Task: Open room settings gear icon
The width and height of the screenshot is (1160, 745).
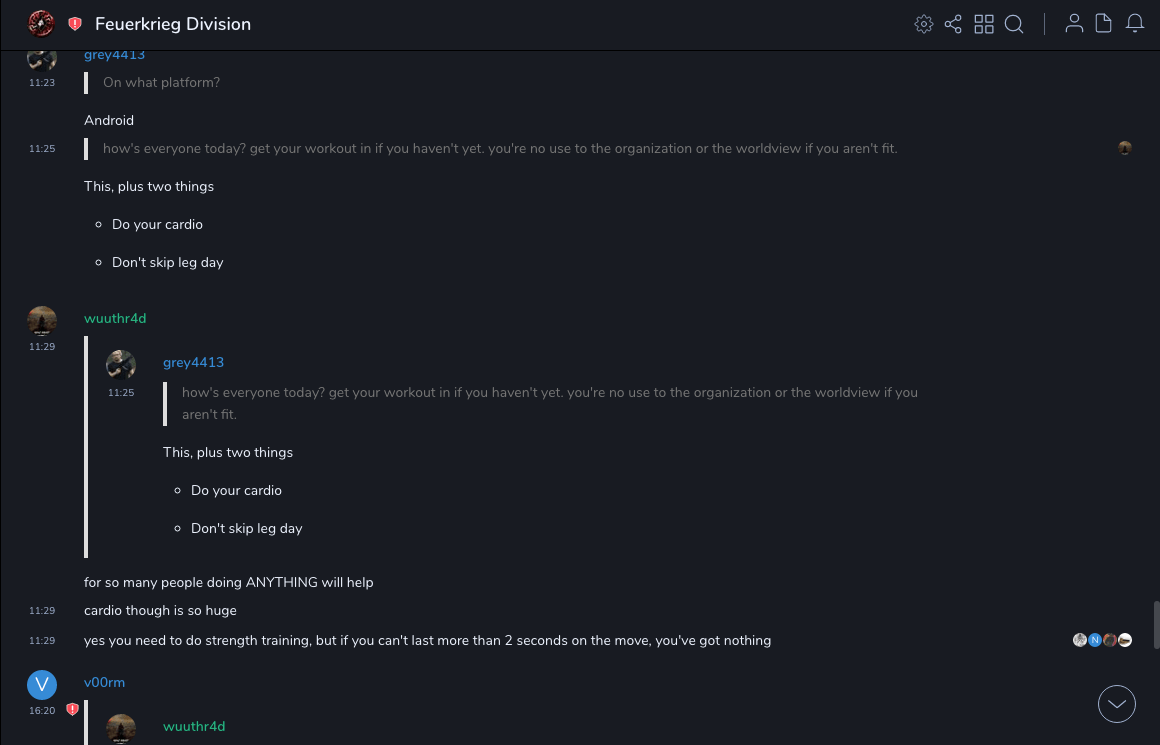Action: 924,24
